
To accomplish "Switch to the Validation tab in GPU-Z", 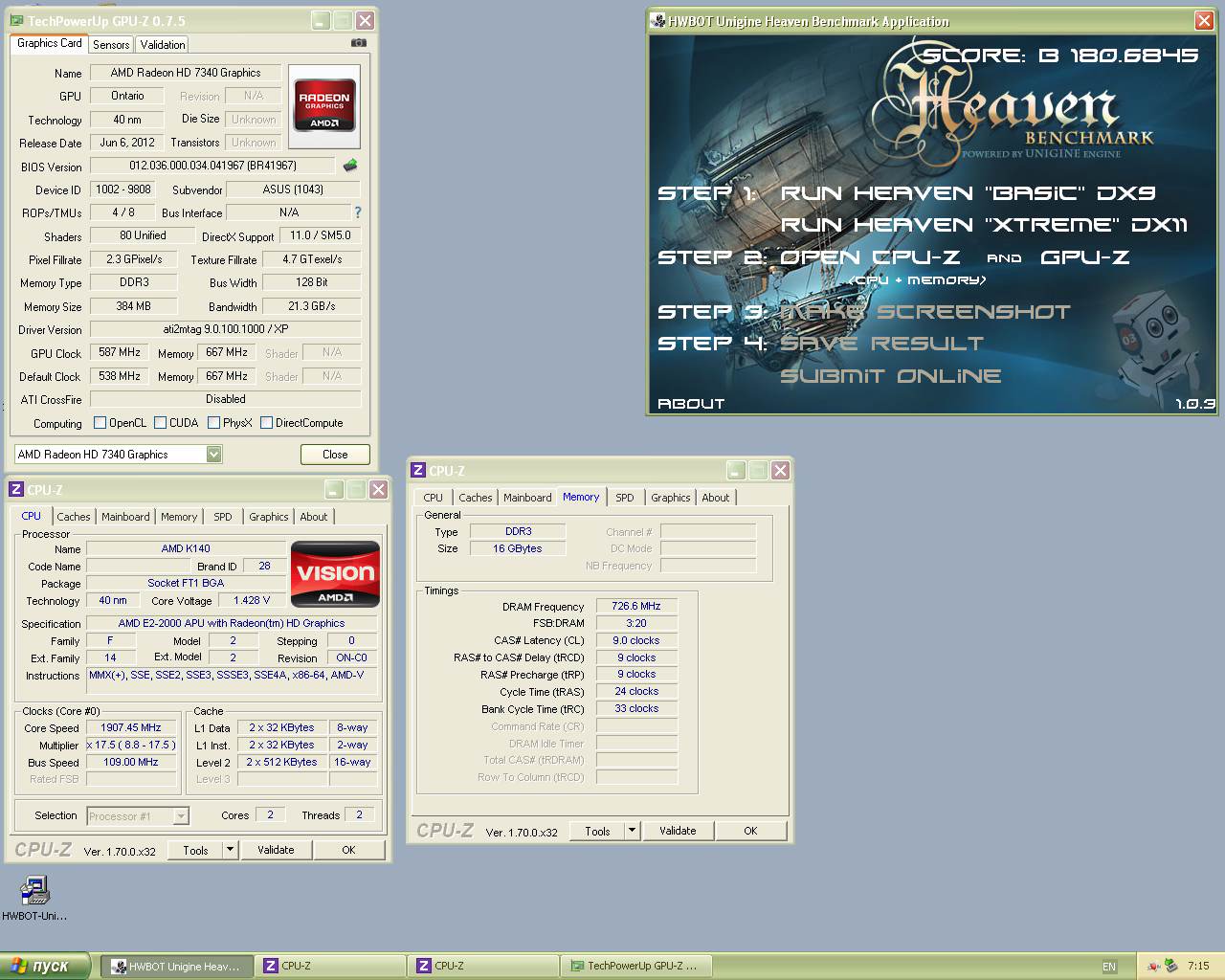I will [x=163, y=45].
